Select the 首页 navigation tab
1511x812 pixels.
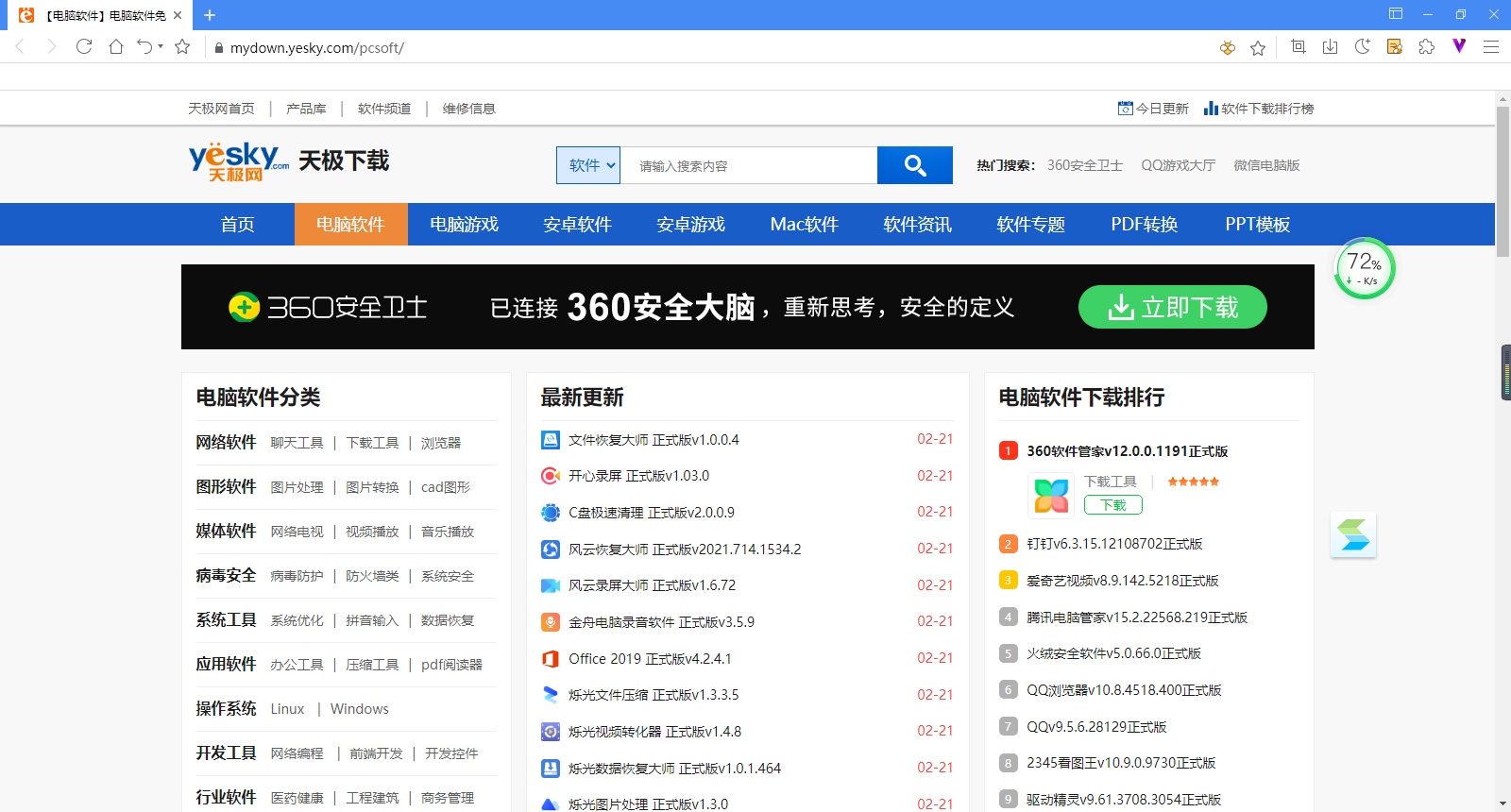pos(238,224)
